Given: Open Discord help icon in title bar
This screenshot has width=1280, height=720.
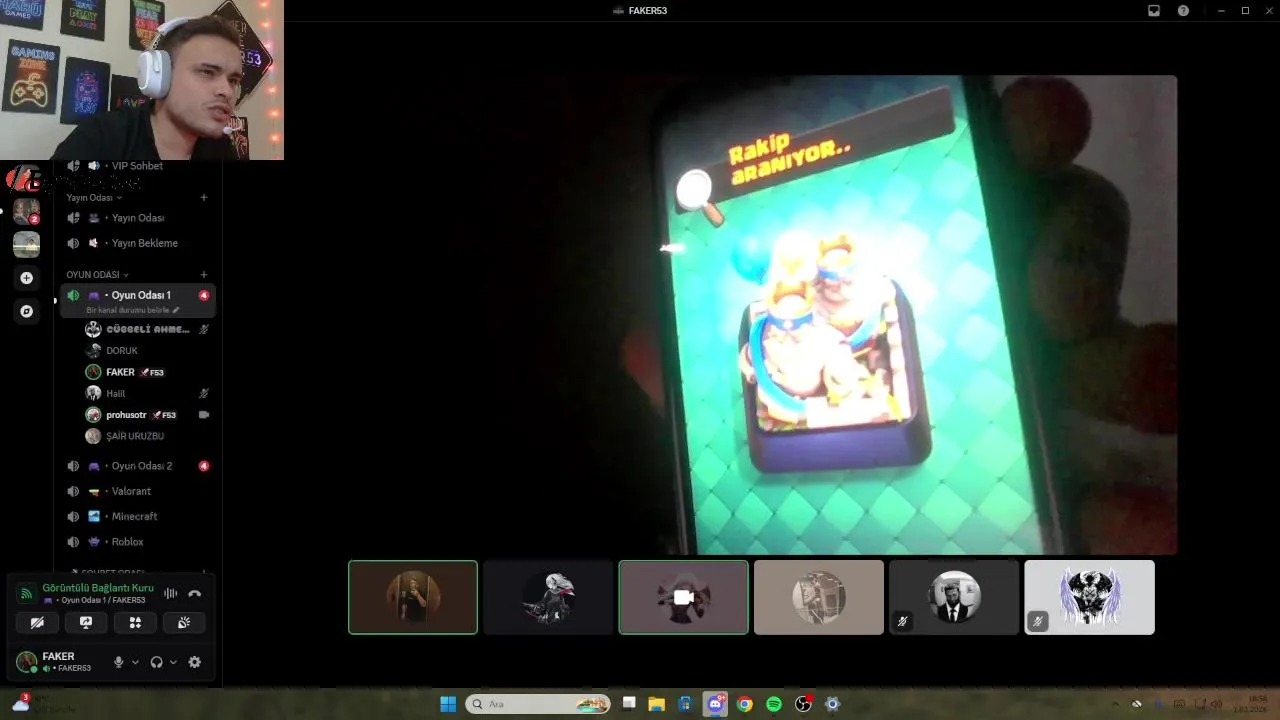Looking at the screenshot, I should 1184,10.
